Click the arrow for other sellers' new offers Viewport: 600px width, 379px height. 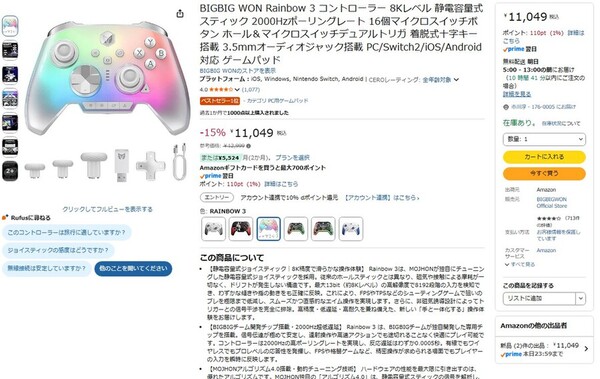(x=586, y=349)
